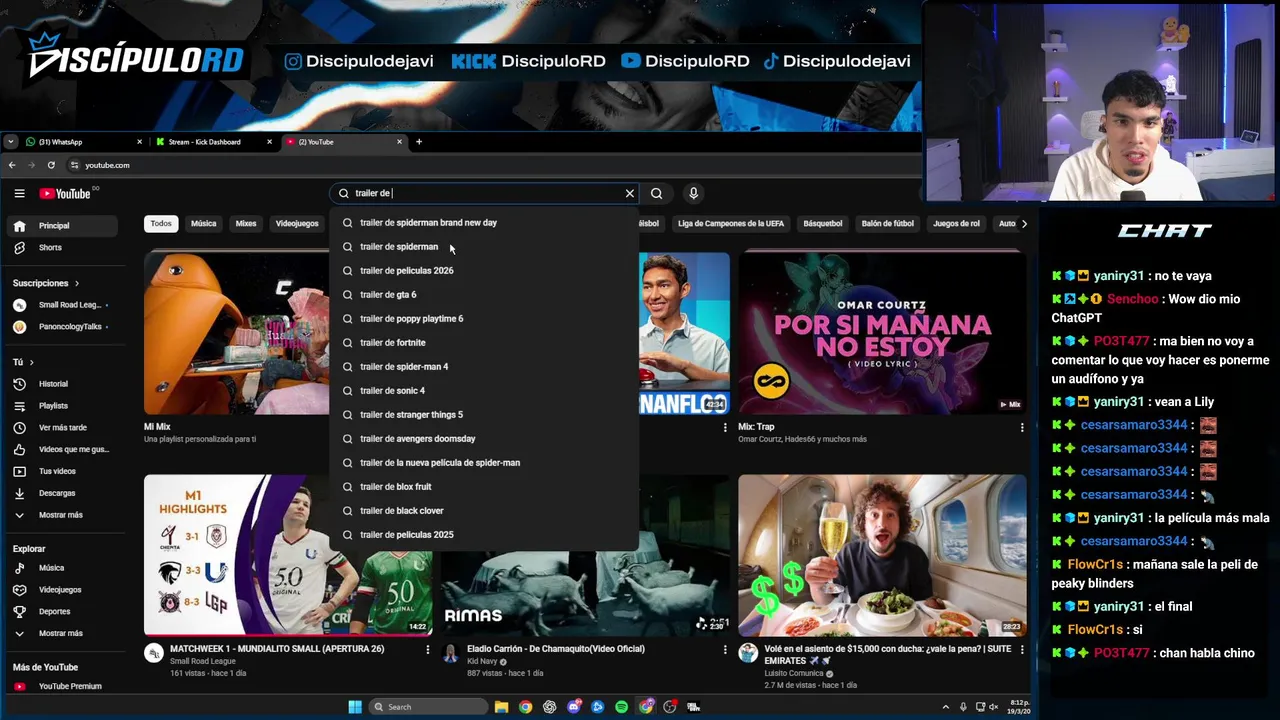Select the Básquetbol filter chip
The image size is (1280, 720).
point(823,224)
